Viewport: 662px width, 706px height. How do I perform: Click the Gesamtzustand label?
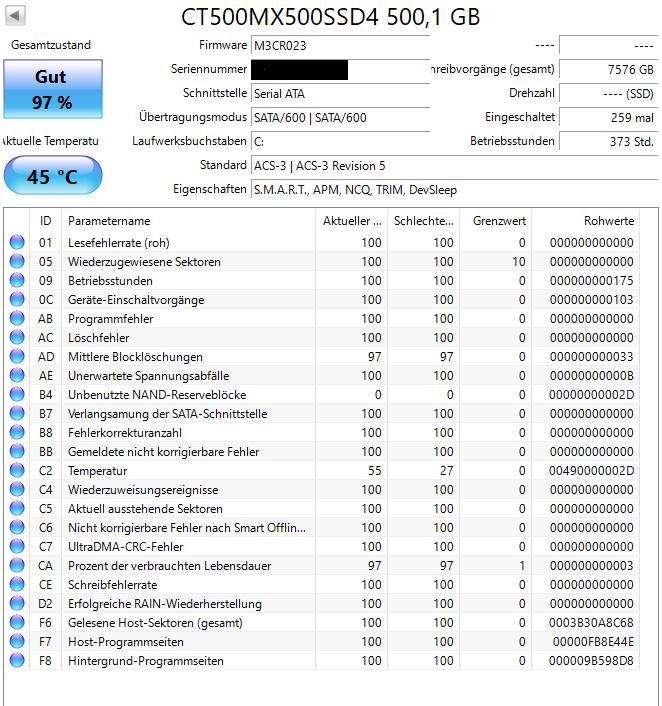tap(51, 45)
